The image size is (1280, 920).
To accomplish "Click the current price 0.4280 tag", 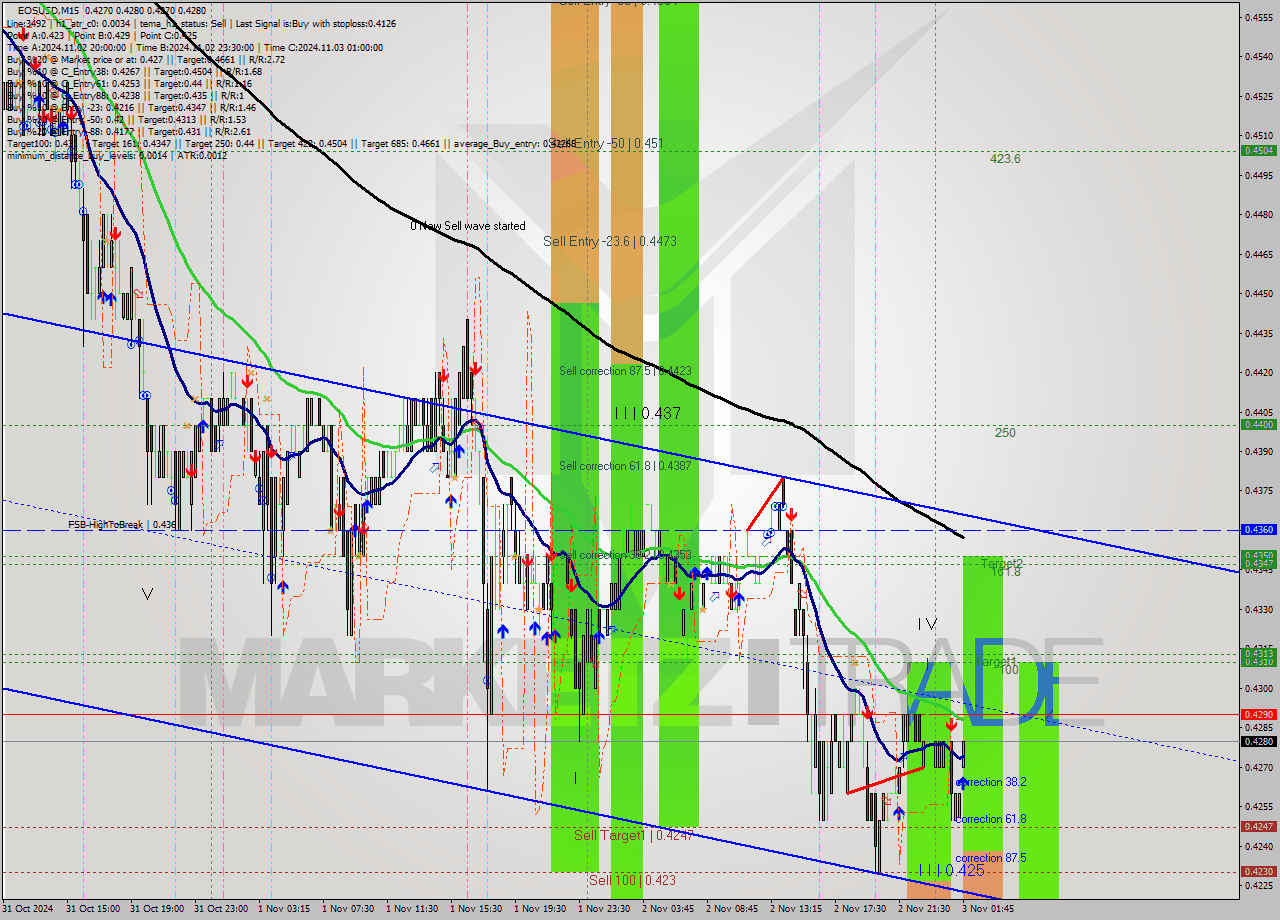I will pyautogui.click(x=1257, y=741).
